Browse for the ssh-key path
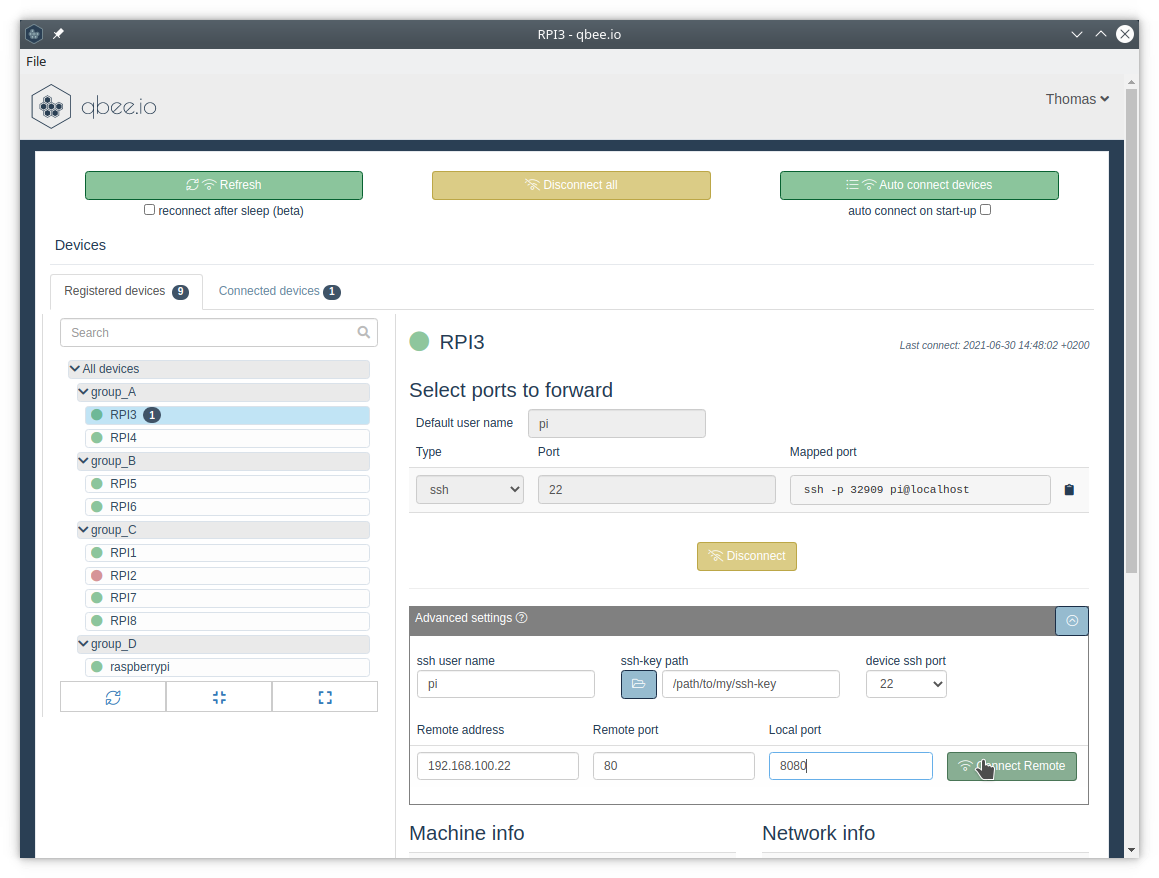1159x878 pixels. pos(638,684)
